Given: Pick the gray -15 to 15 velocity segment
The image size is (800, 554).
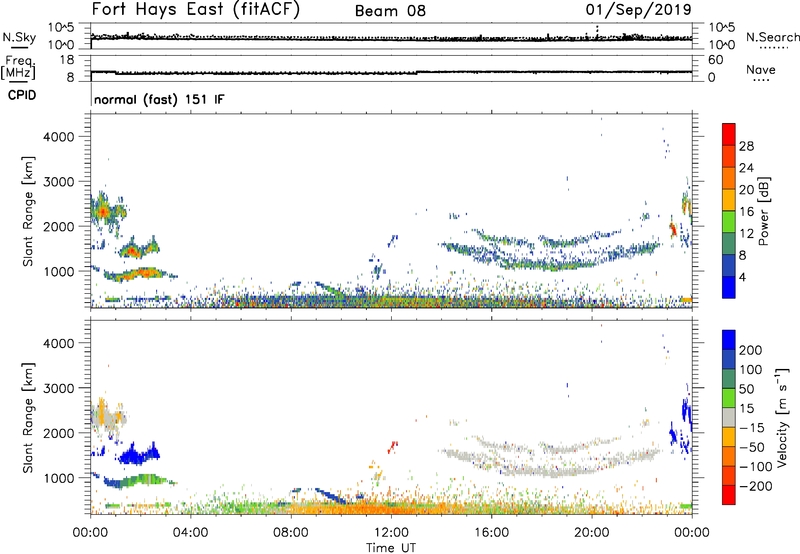Looking at the screenshot, I should tap(729, 417).
